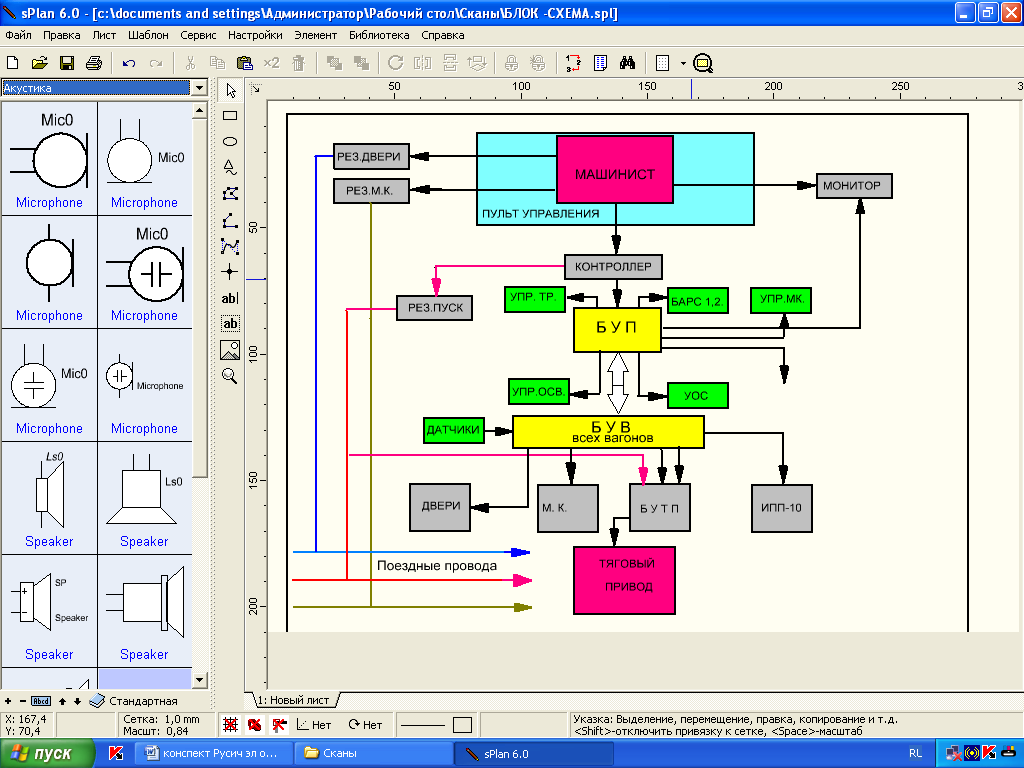This screenshot has width=1024, height=768.
Task: Select the insert image tool
Action: [230, 350]
